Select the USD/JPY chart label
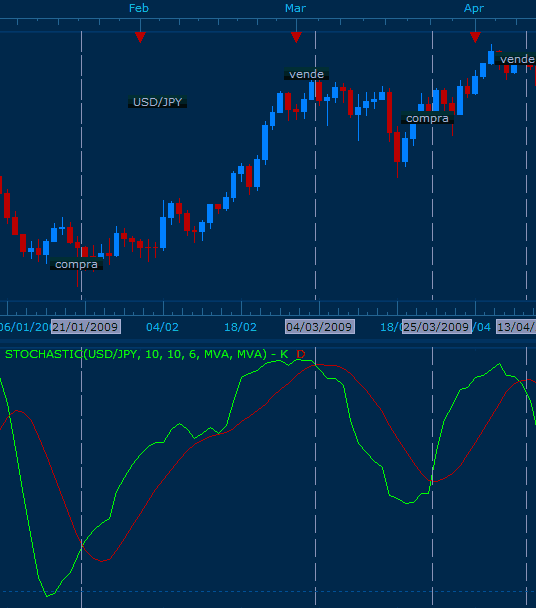The width and height of the screenshot is (536, 608). point(157,102)
